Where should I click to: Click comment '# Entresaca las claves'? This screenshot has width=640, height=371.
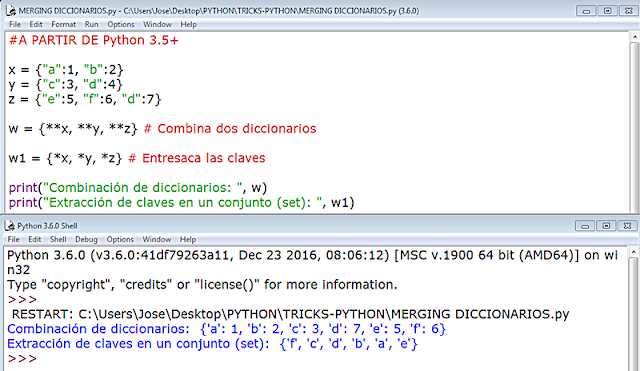pyautogui.click(x=197, y=158)
